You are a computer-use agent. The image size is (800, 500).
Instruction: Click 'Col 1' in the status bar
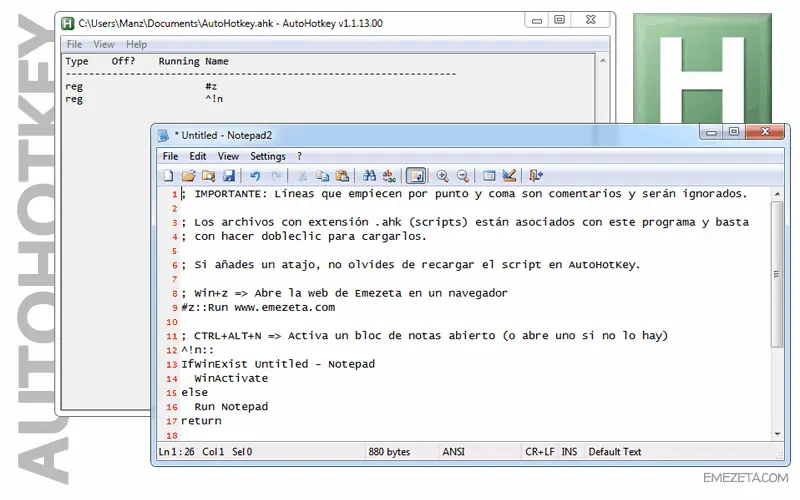213,452
